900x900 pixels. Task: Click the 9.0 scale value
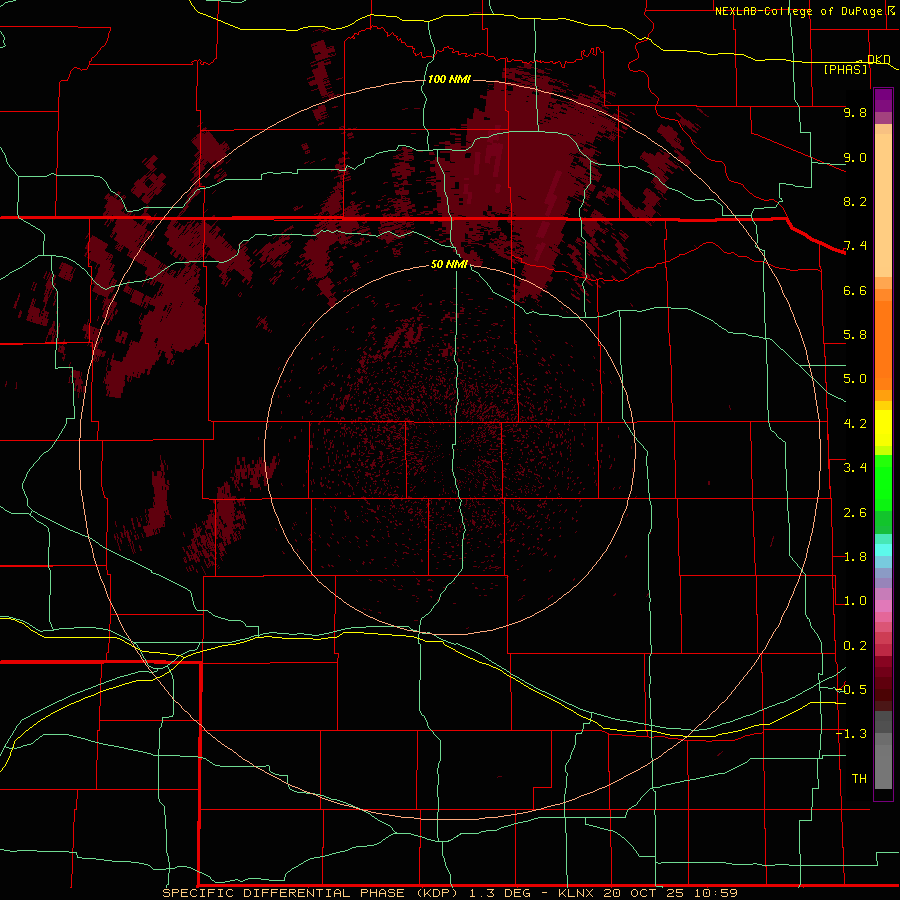coord(855,157)
